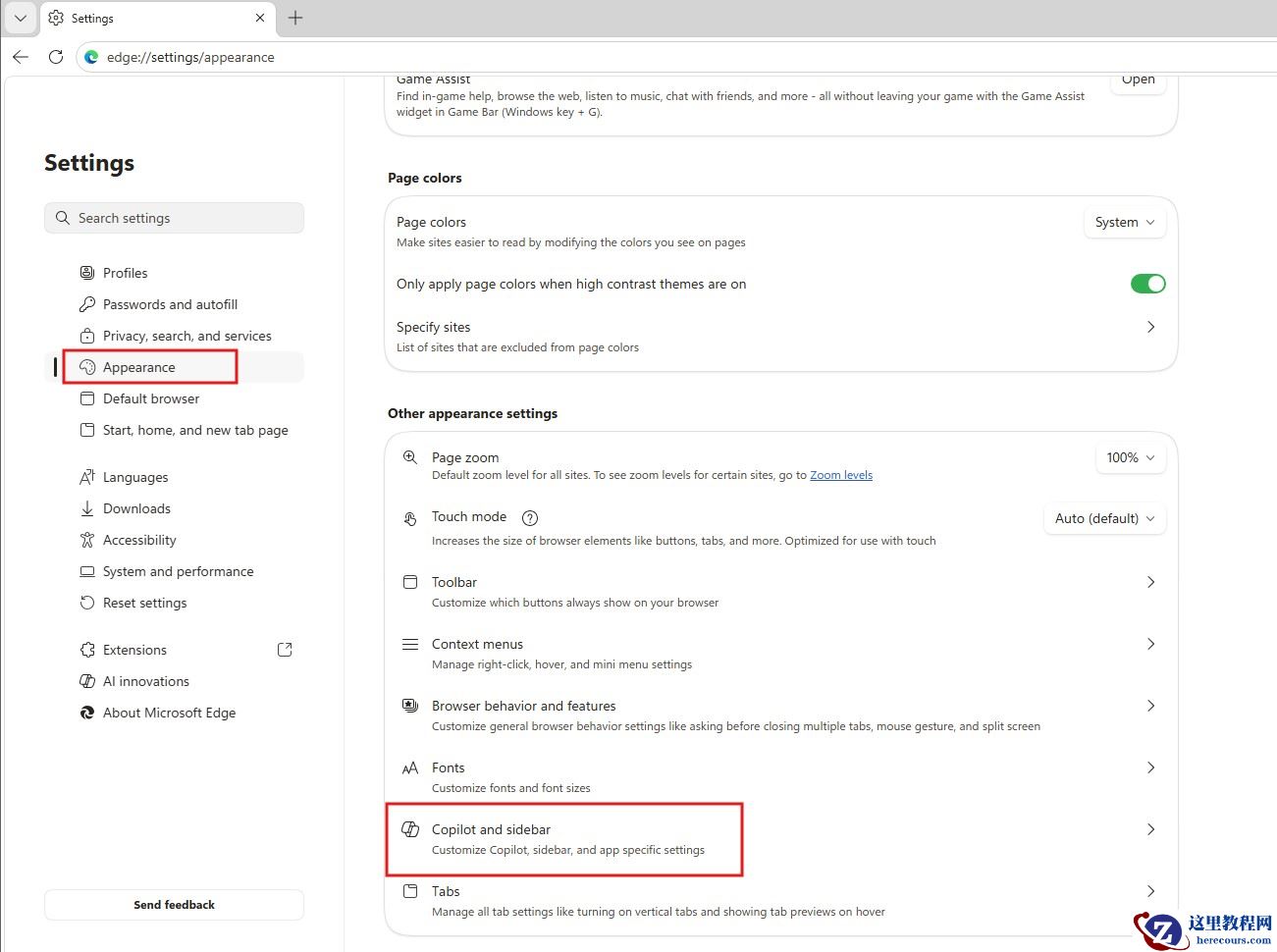Click the Edge logo beside About Microsoft Edge

[x=87, y=713]
